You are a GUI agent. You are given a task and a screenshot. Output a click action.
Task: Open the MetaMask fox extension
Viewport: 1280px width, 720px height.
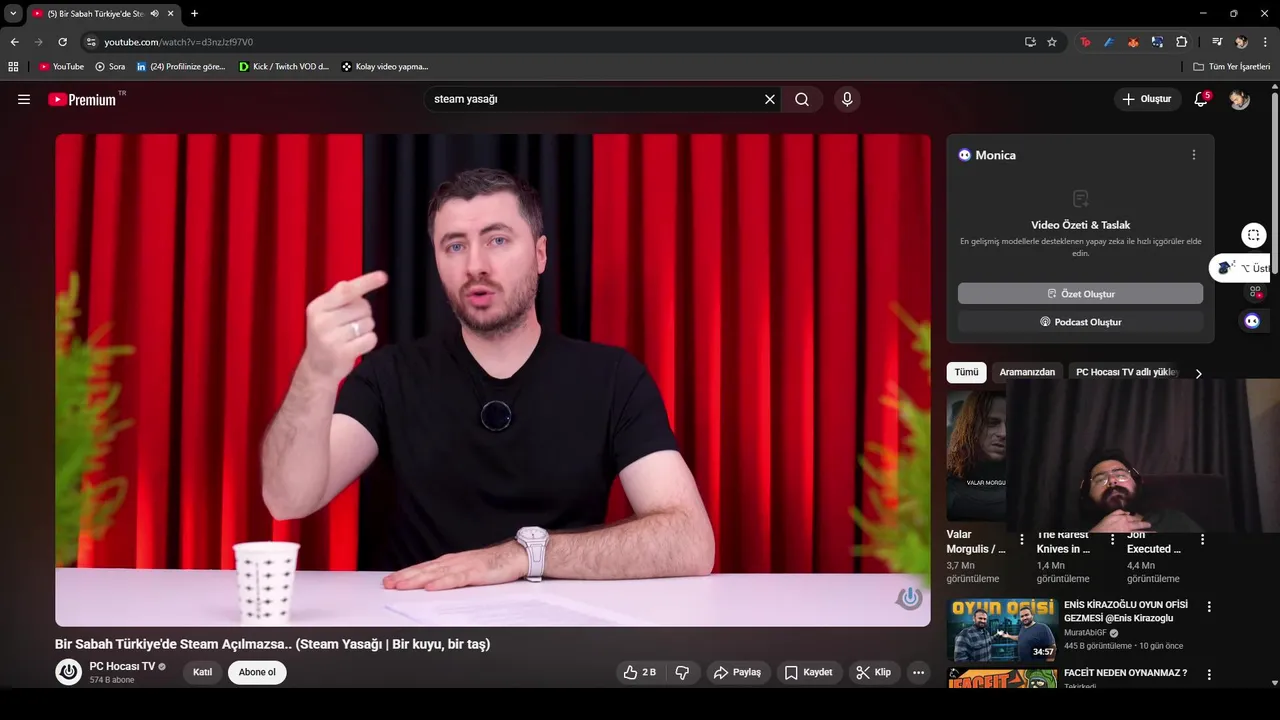click(1133, 42)
